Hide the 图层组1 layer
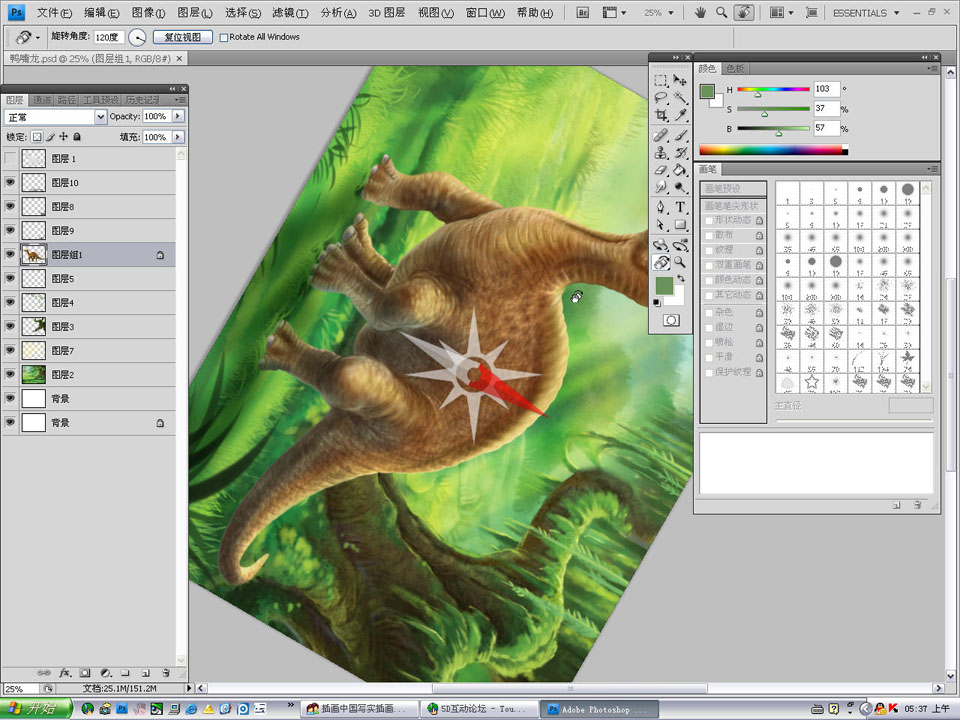 10,254
